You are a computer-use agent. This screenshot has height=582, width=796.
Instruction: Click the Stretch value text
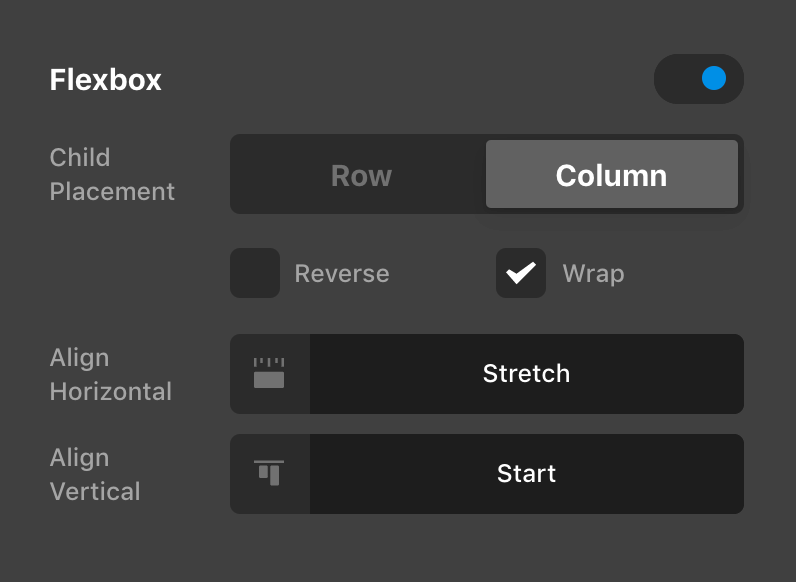pyautogui.click(x=526, y=374)
